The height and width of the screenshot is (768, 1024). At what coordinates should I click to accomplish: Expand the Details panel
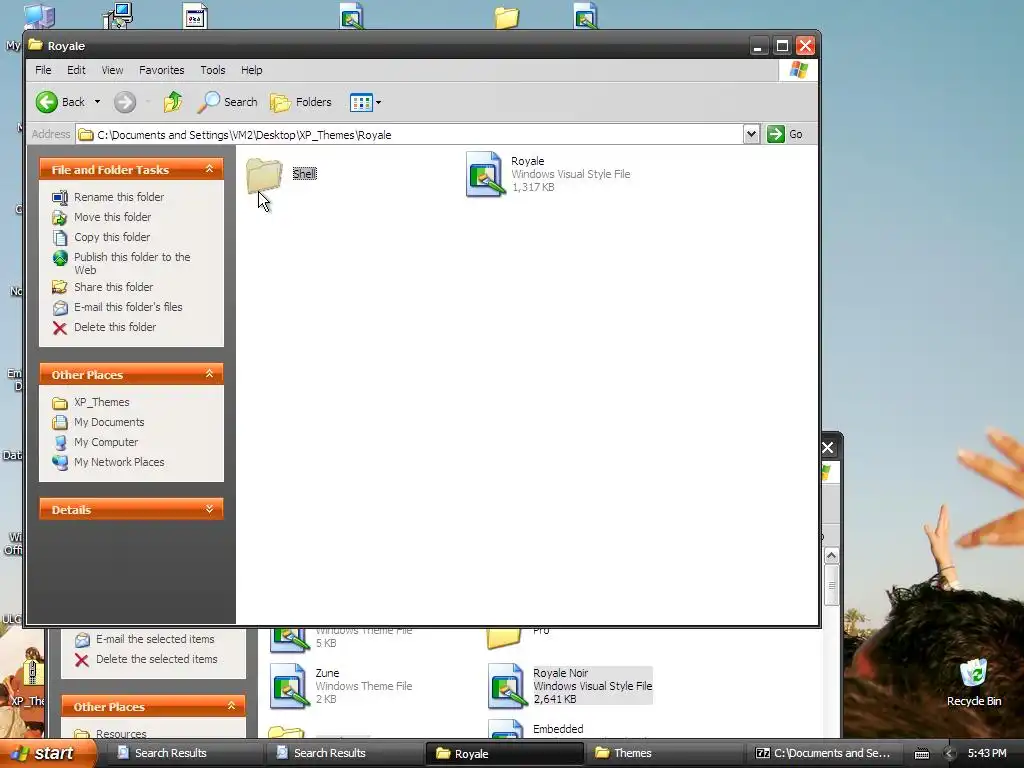pyautogui.click(x=210, y=509)
